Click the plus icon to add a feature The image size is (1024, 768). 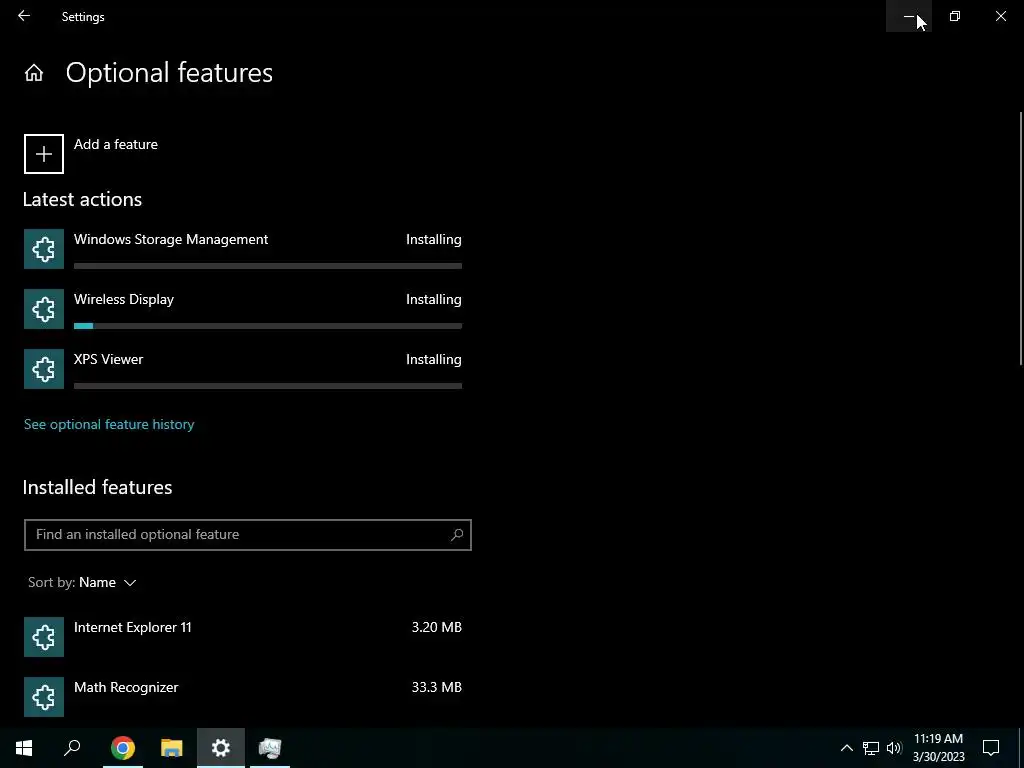click(44, 154)
